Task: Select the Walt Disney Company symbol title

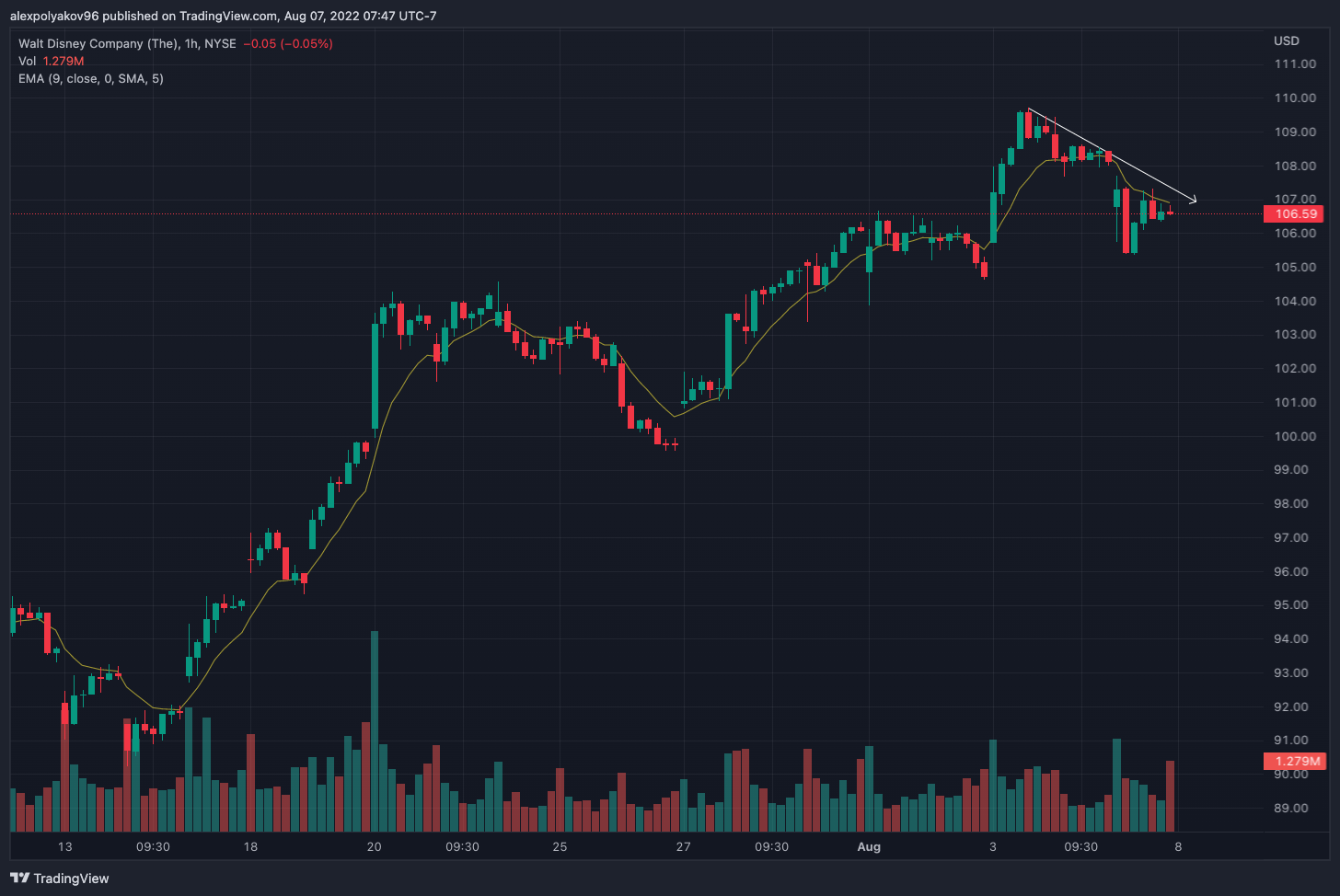Action: point(98,43)
